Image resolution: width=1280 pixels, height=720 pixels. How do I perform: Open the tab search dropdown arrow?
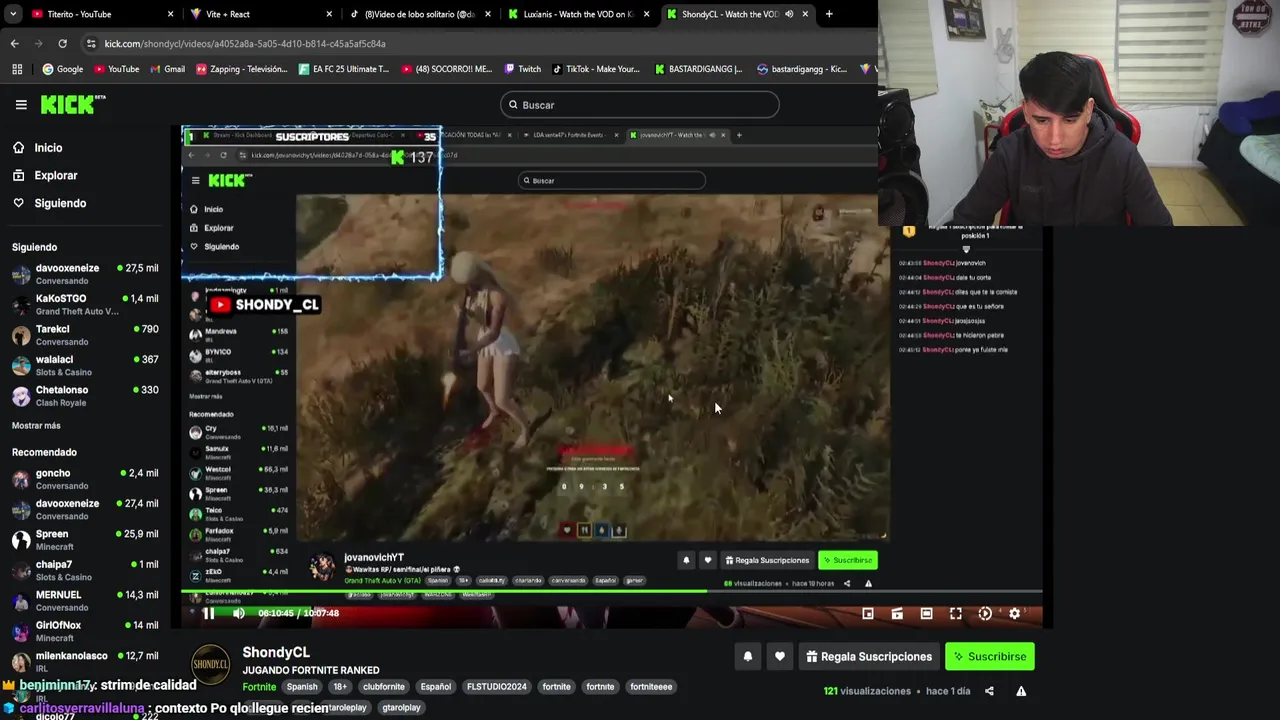[12, 14]
